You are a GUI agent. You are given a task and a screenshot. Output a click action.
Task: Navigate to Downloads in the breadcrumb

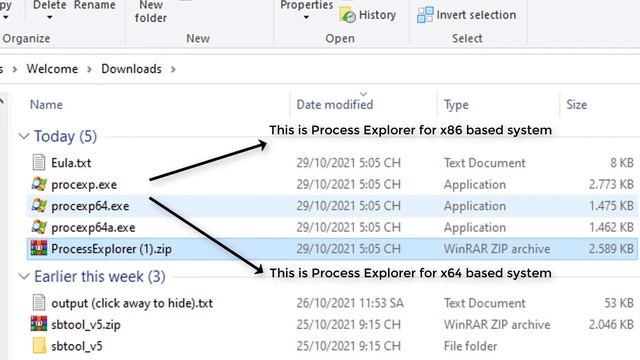(x=131, y=69)
